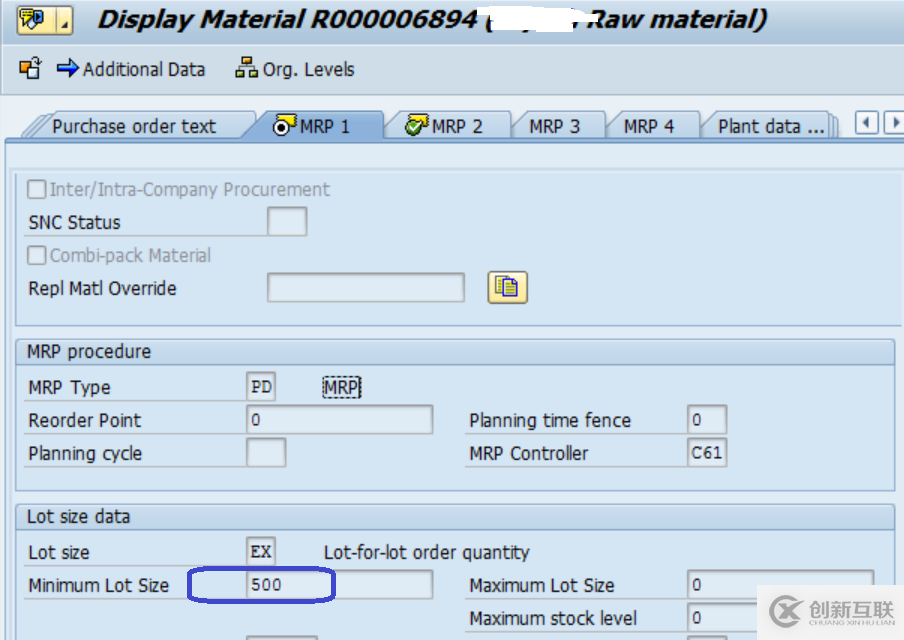Click the Maximum Lot Size label
Screen dimensions: 904x640
click(x=542, y=585)
